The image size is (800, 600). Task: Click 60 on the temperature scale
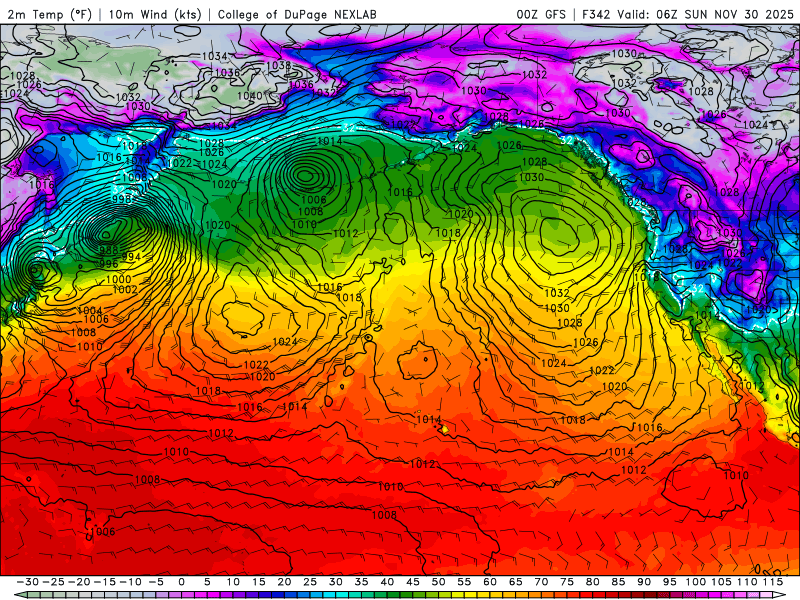click(x=490, y=582)
